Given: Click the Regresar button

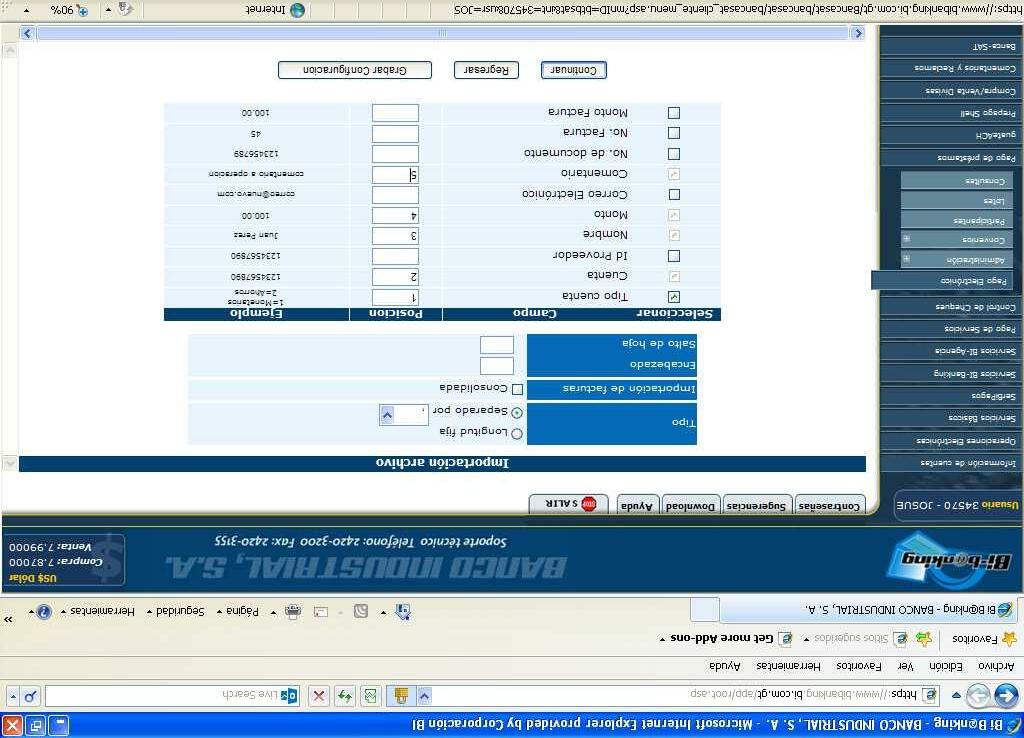Looking at the screenshot, I should (486, 70).
